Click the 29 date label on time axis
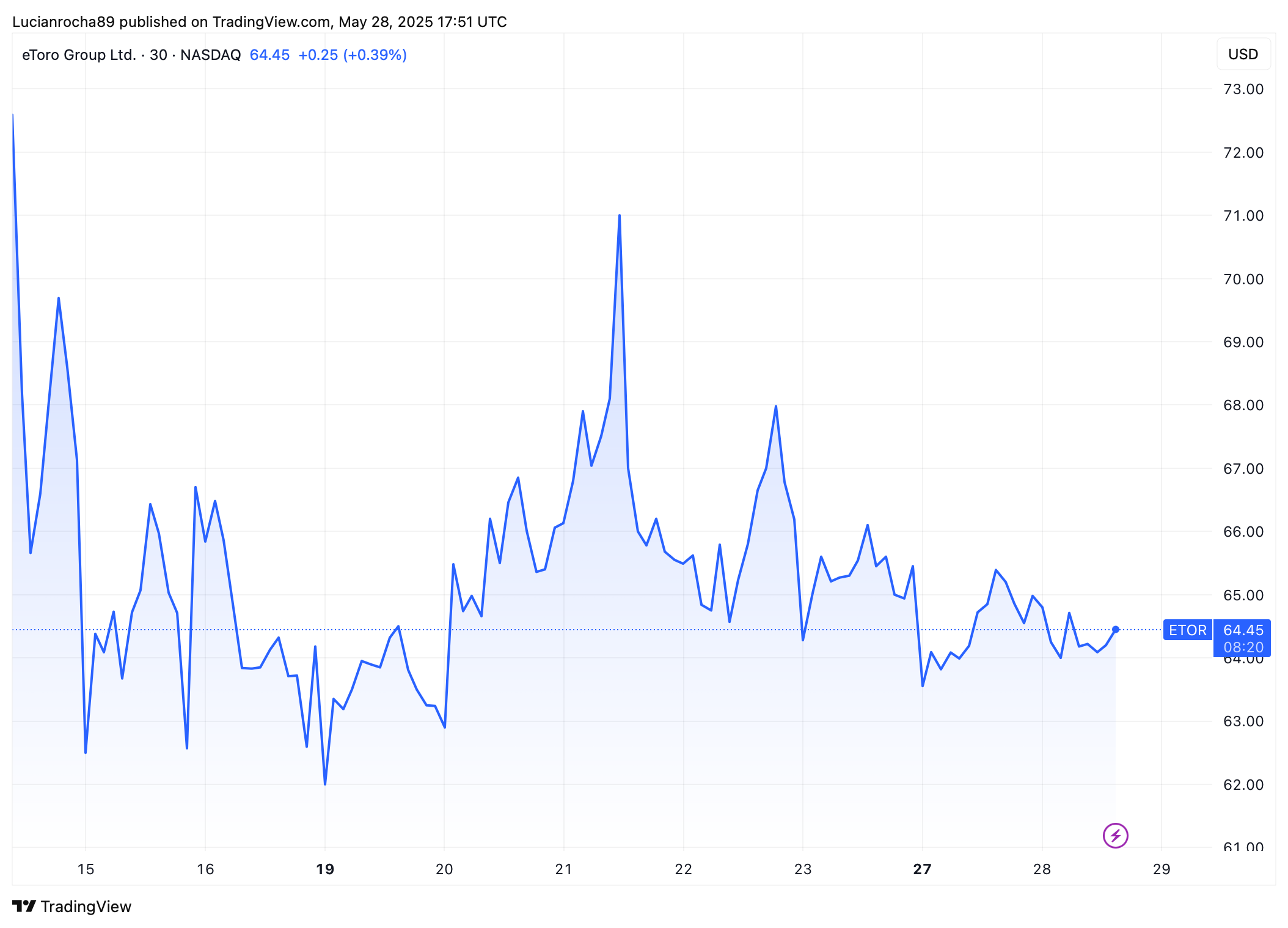The image size is (1288, 928). point(1162,869)
